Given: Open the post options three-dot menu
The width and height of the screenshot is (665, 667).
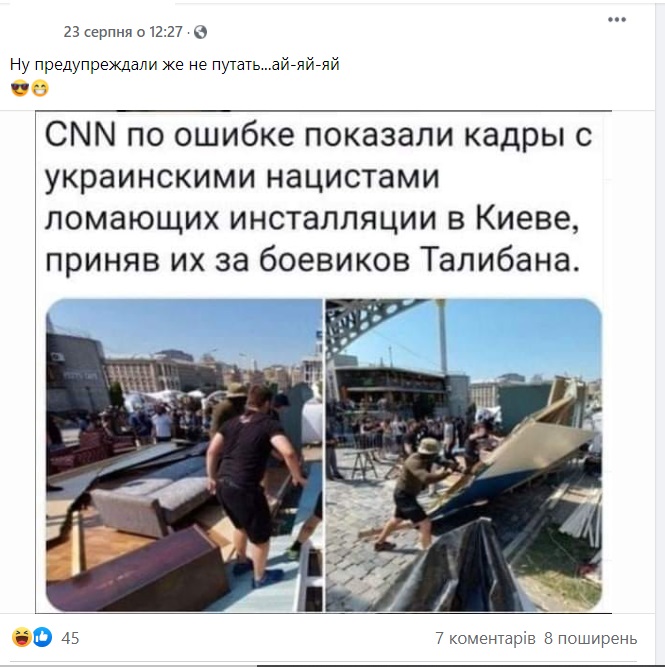Looking at the screenshot, I should (616, 20).
